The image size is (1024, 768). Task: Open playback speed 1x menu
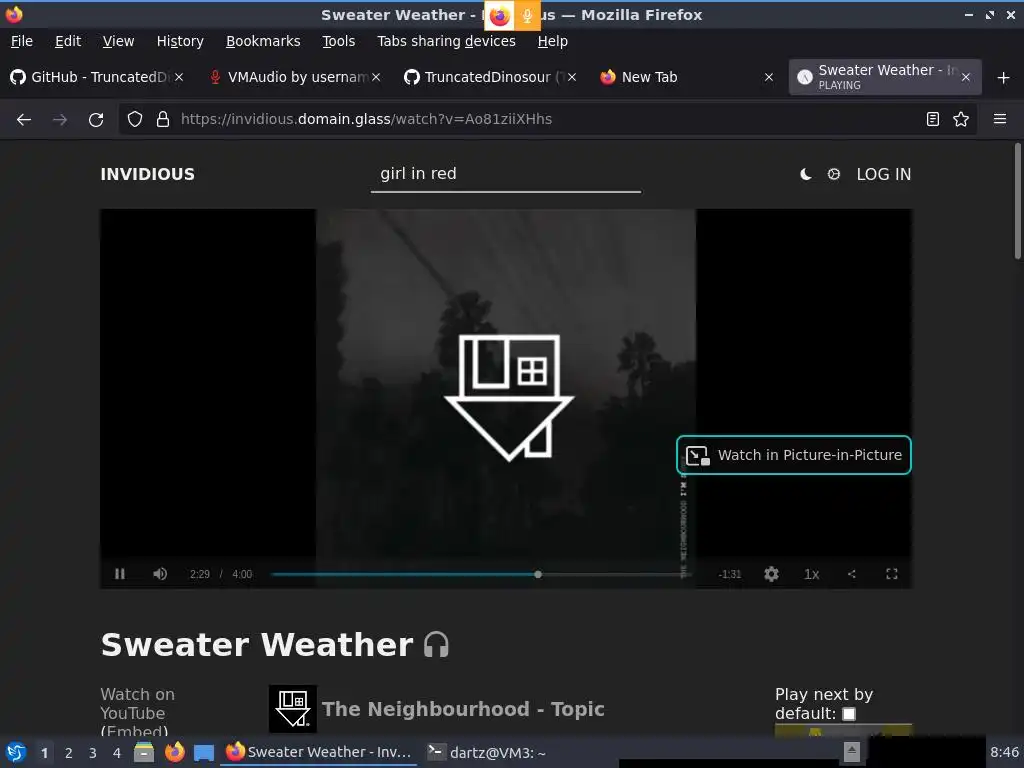812,574
